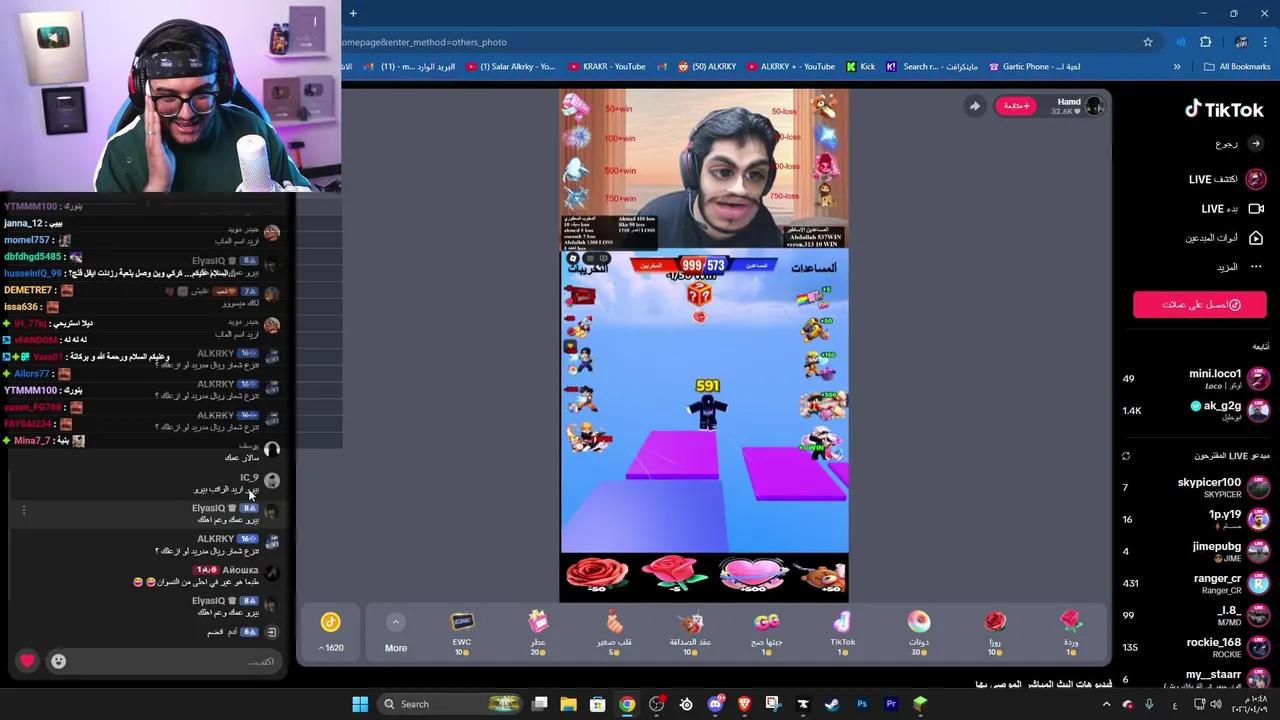Open بدء LIVE go live option

(1232, 209)
